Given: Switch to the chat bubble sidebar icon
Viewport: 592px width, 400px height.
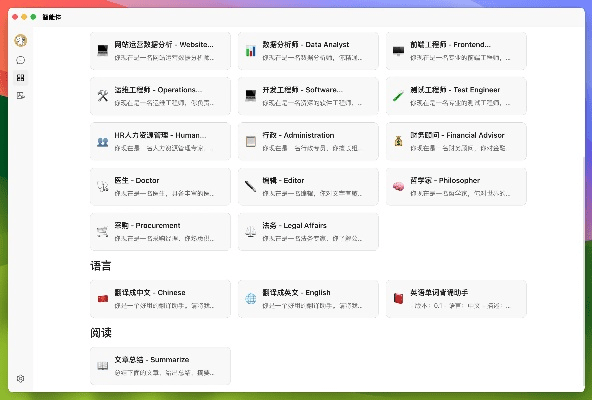Looking at the screenshot, I should (x=21, y=60).
